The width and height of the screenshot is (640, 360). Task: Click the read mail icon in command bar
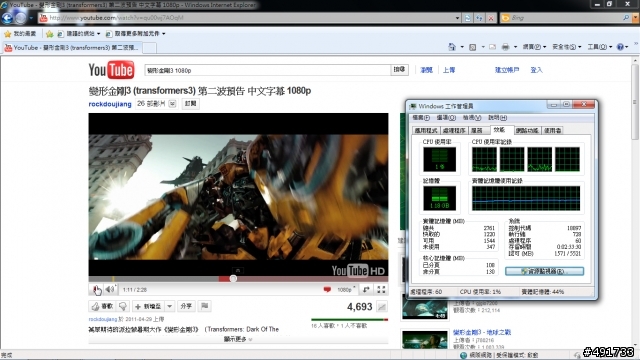[x=493, y=47]
